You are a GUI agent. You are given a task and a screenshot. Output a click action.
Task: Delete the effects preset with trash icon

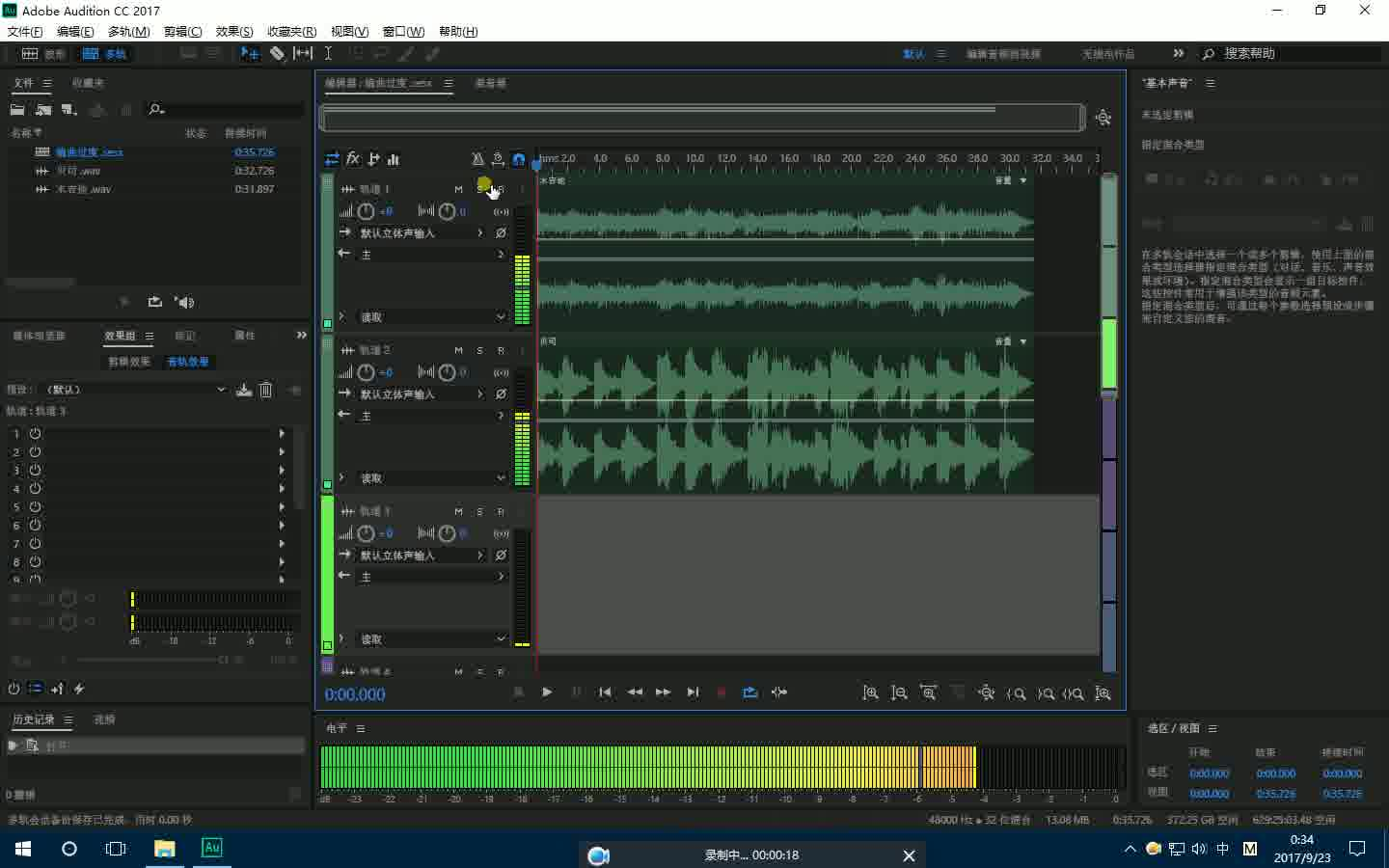point(266,390)
